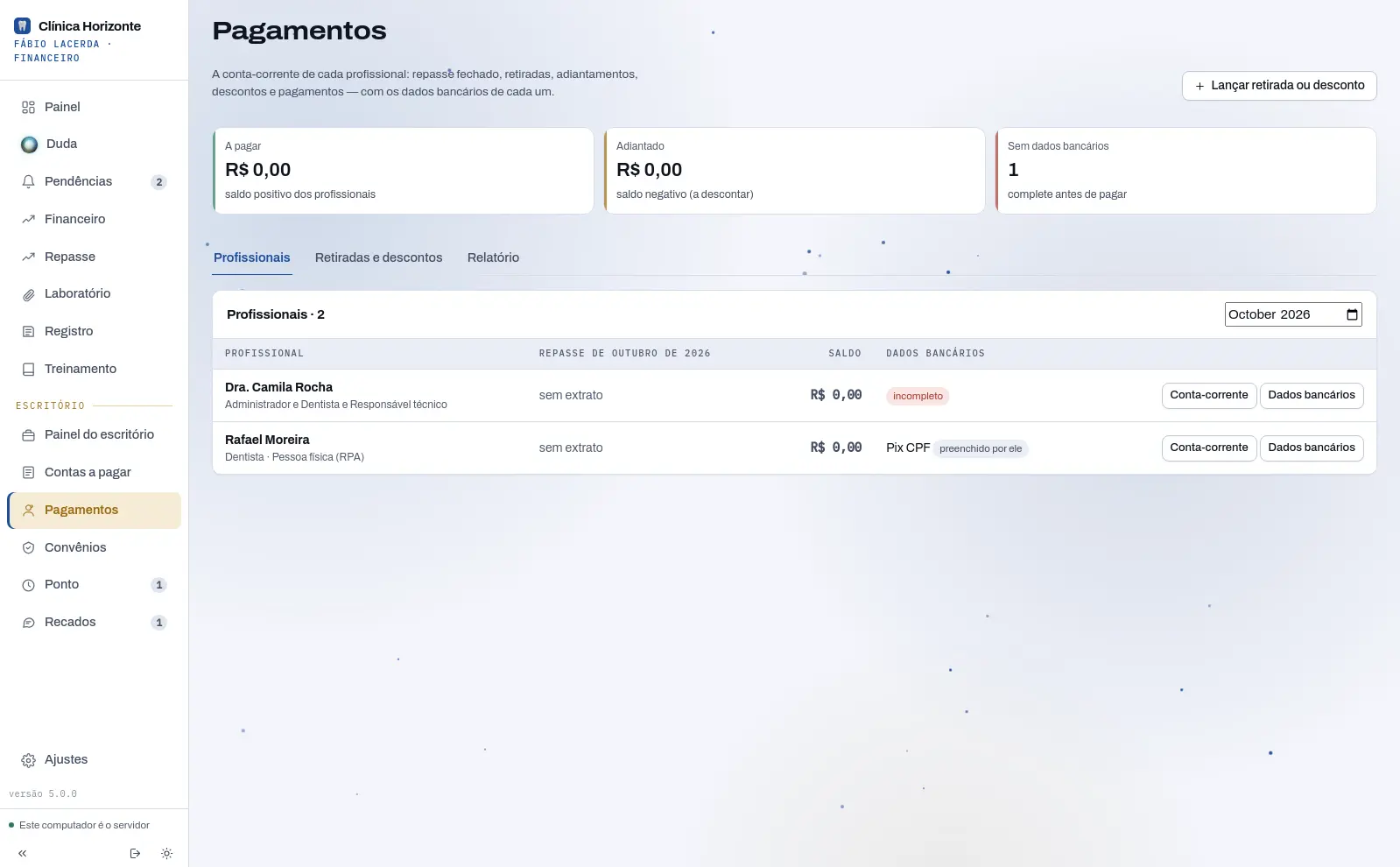Click the Ajustes gear icon
1400x867 pixels.
(28, 760)
